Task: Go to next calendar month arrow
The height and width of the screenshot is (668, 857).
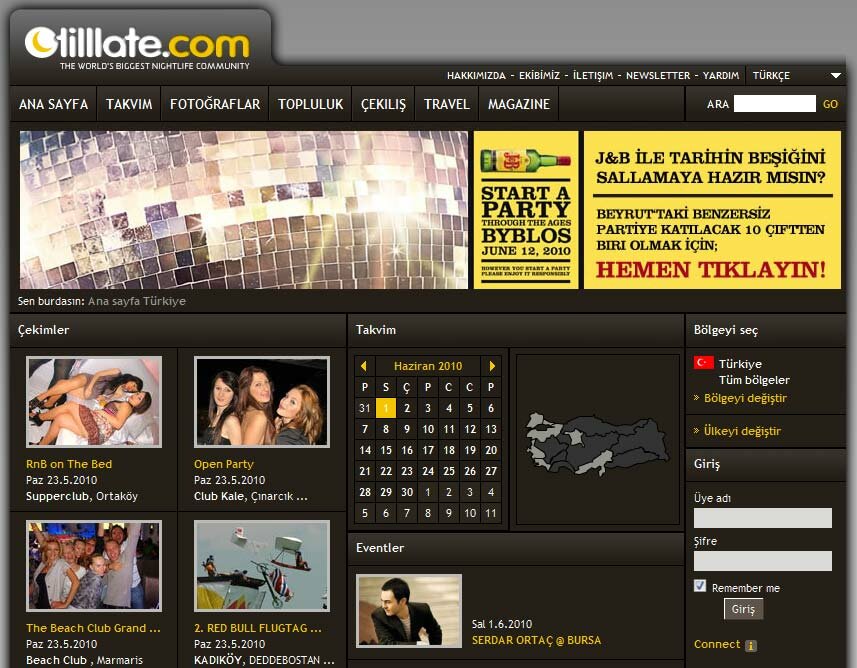Action: click(x=491, y=366)
